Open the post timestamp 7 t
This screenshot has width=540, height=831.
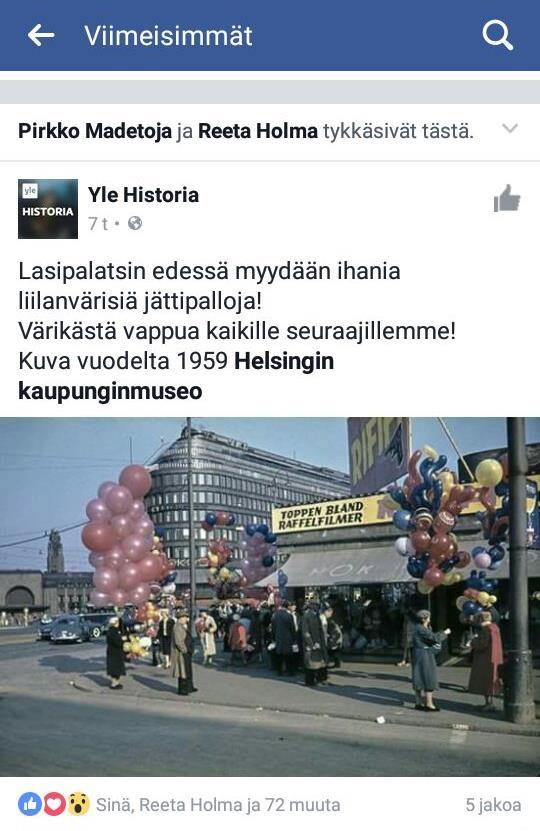pyautogui.click(x=98, y=224)
